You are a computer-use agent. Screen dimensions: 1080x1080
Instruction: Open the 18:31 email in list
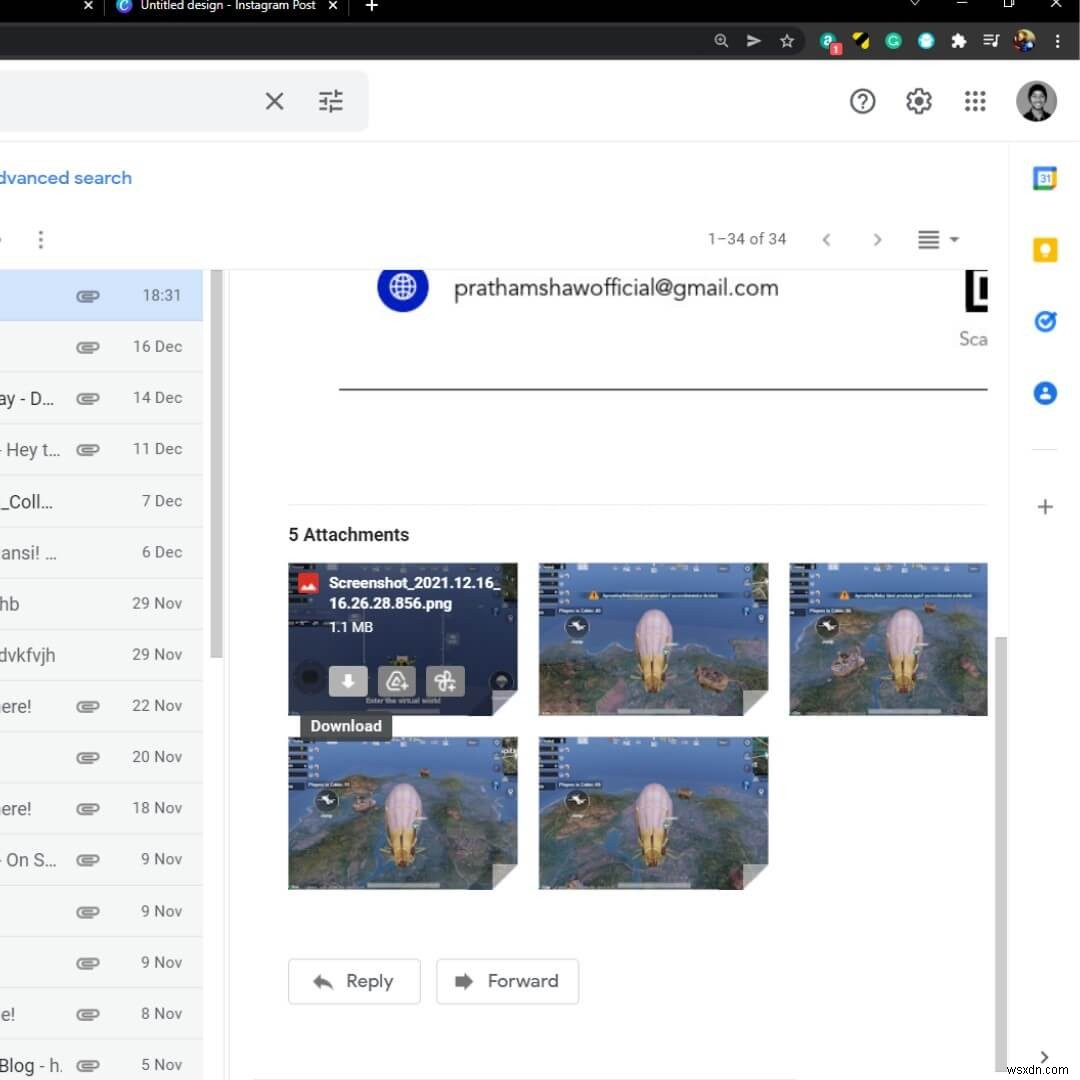click(100, 295)
